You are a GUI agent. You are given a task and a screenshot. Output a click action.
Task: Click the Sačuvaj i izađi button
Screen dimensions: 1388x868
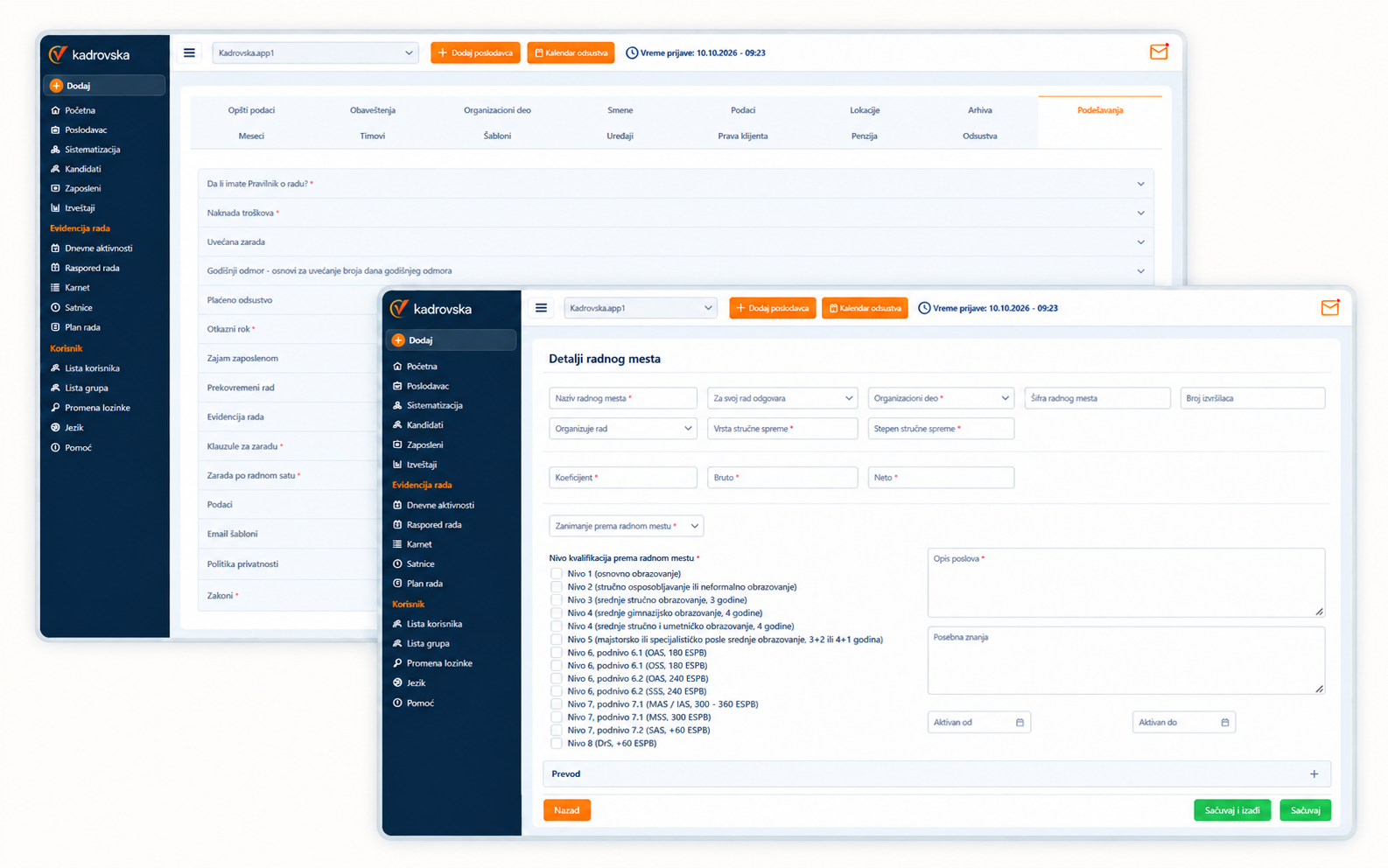pyautogui.click(x=1232, y=810)
